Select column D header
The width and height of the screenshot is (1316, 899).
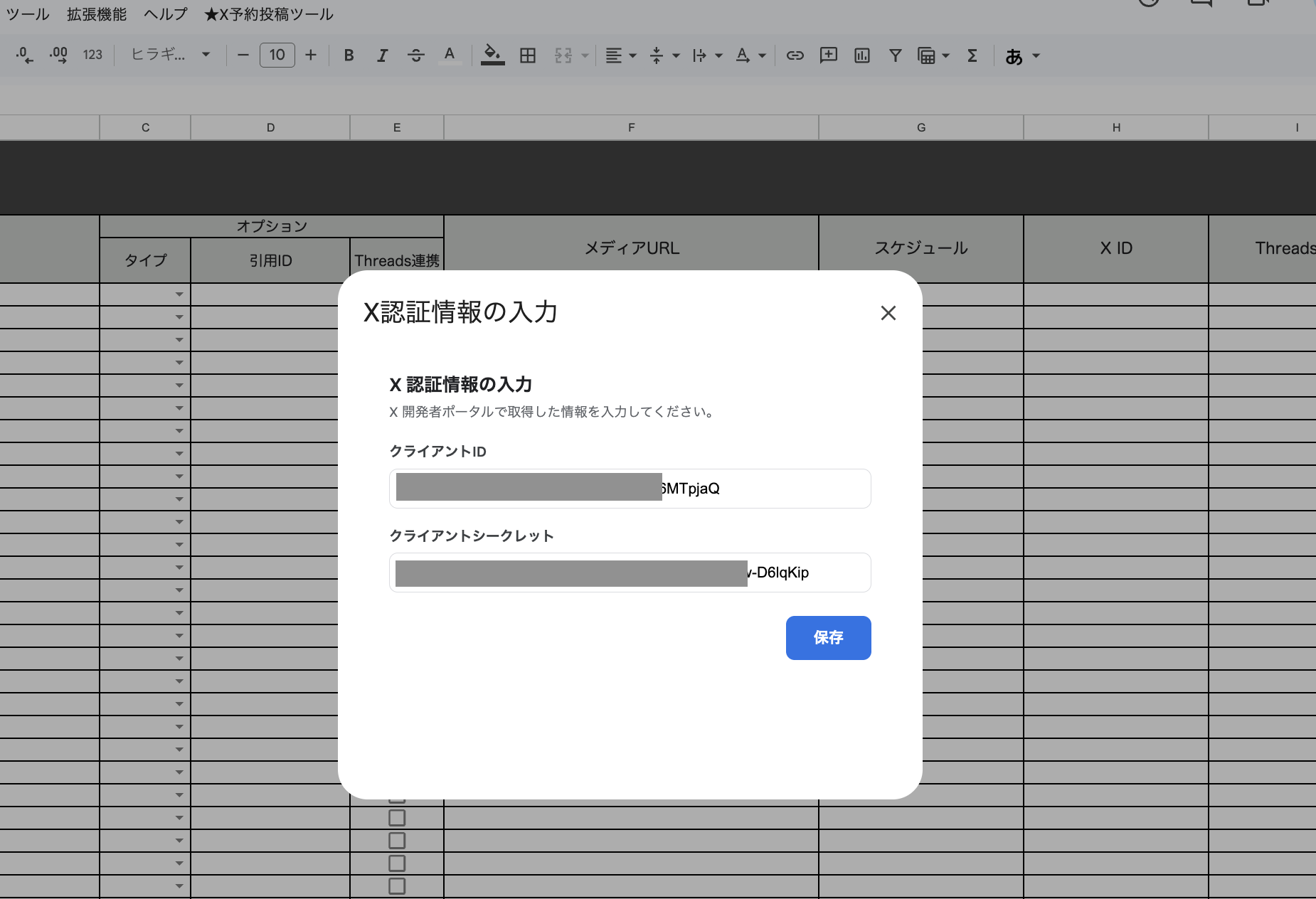pos(270,127)
